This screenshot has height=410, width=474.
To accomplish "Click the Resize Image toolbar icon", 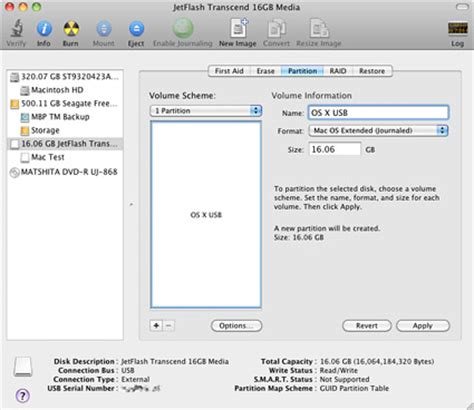I will (x=319, y=29).
